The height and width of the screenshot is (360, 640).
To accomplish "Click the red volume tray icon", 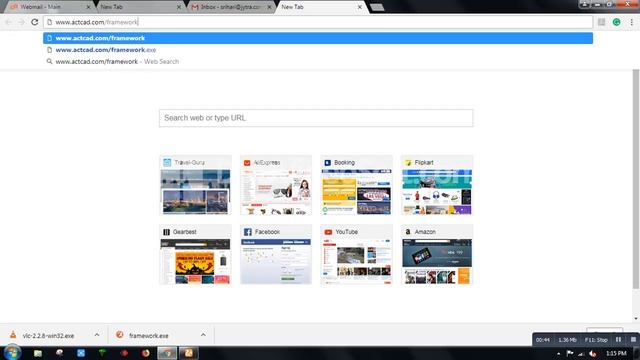I will point(593,353).
